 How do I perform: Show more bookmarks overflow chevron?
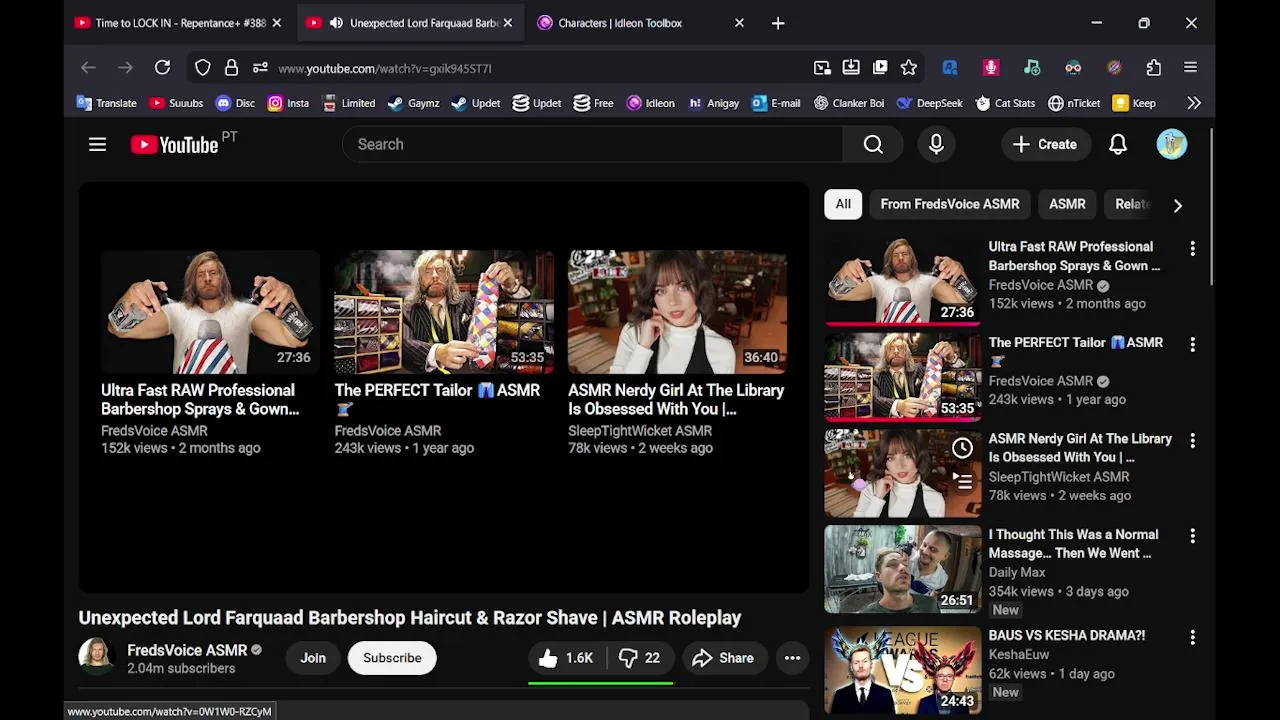[1194, 103]
